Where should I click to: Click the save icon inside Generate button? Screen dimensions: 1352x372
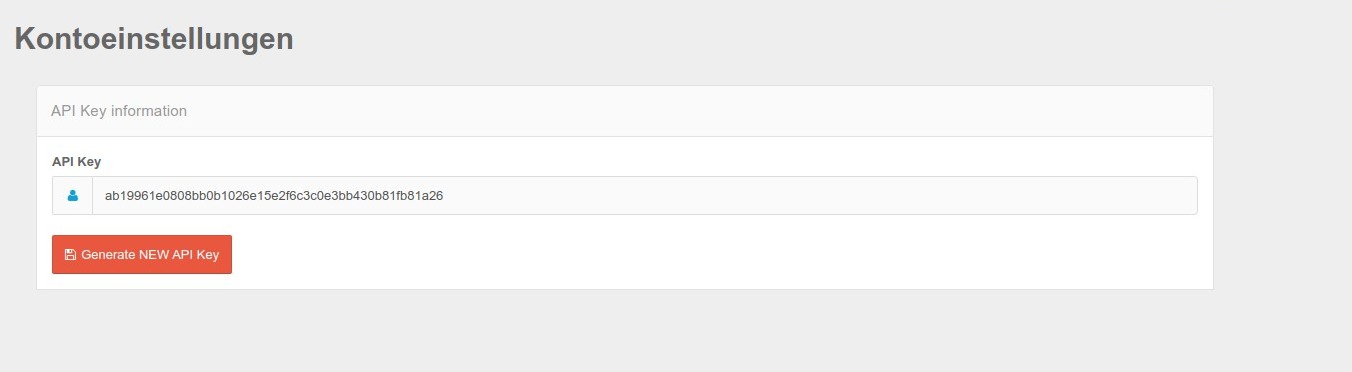pos(70,255)
